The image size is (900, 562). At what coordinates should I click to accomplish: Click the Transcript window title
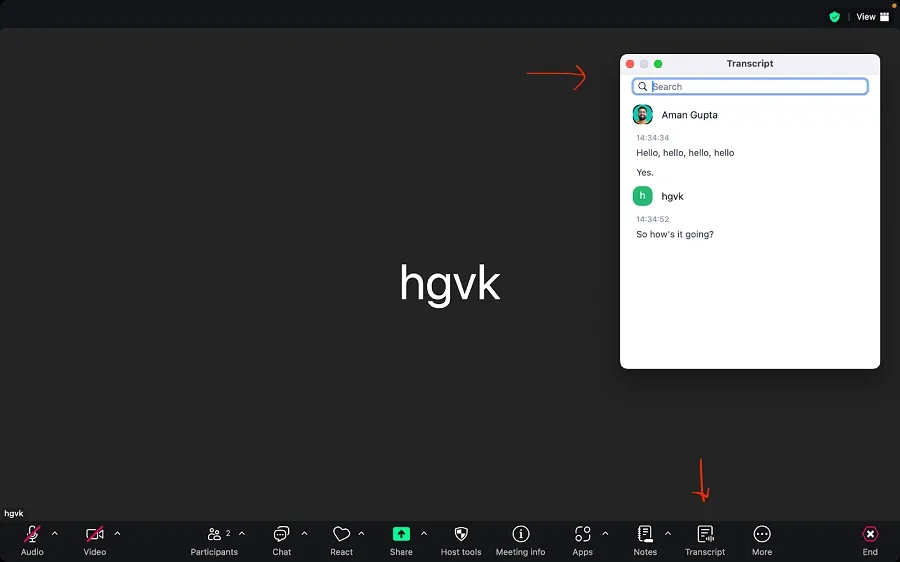(750, 64)
